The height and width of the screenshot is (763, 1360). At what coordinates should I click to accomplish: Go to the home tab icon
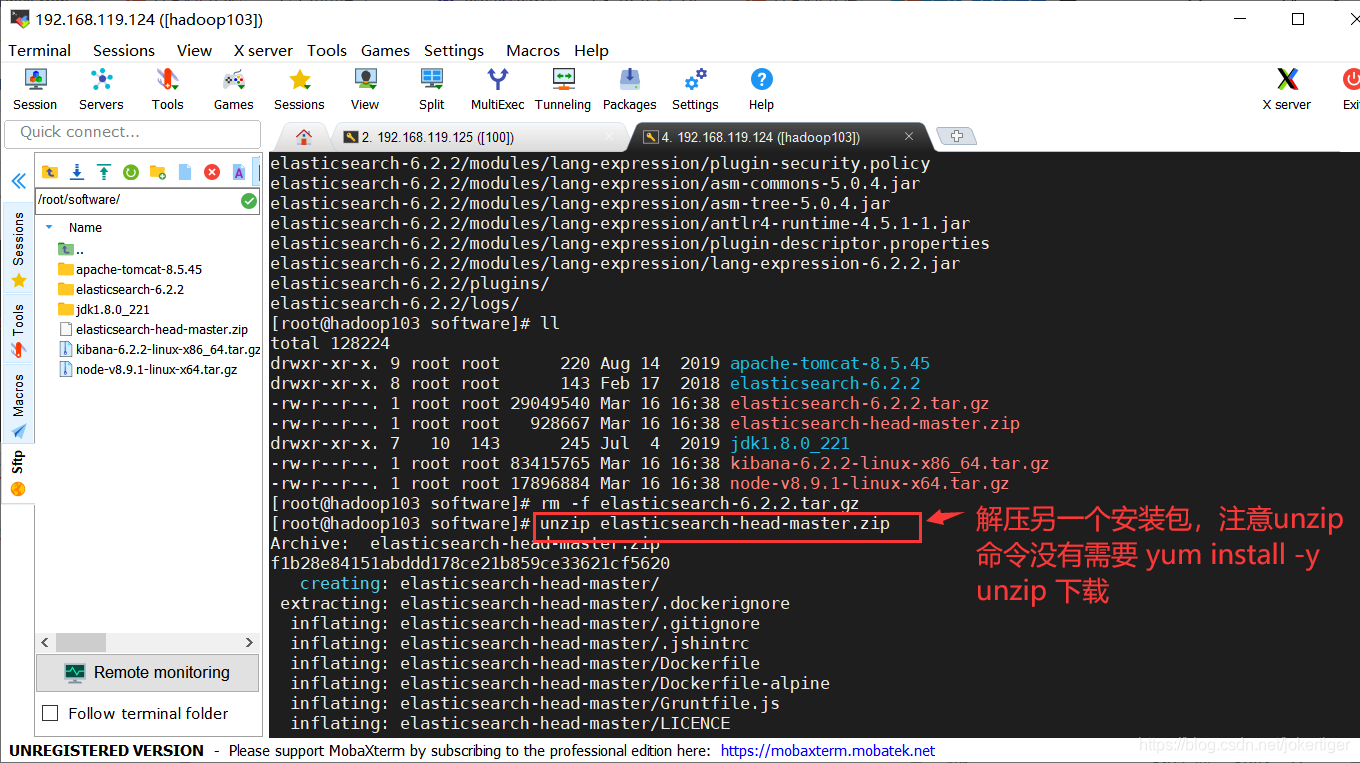(x=304, y=137)
